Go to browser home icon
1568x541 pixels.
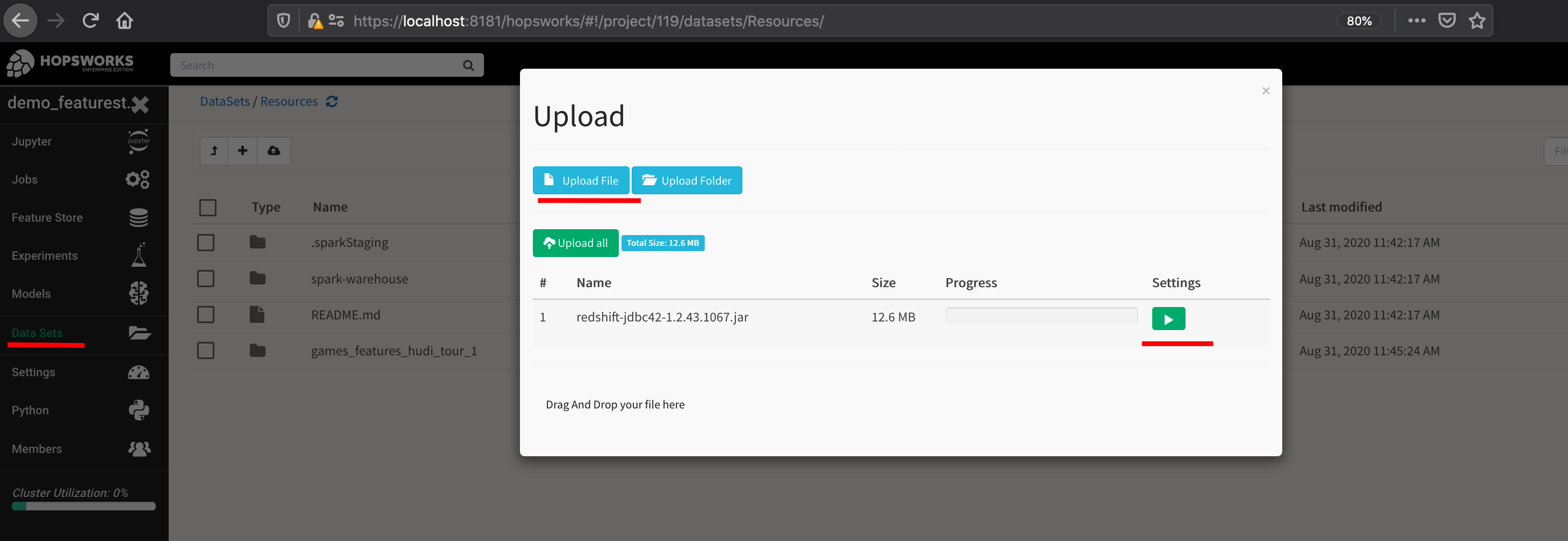(x=125, y=21)
